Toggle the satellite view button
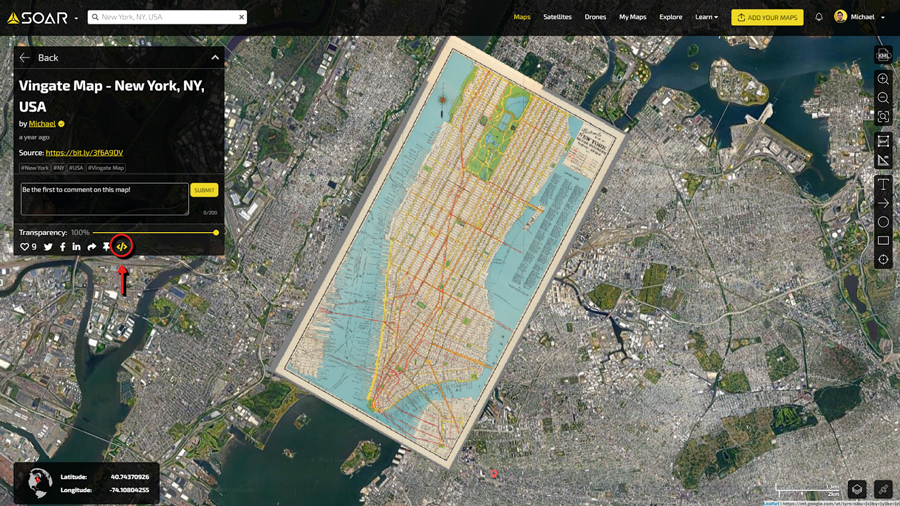The width and height of the screenshot is (900, 506). coord(883,489)
